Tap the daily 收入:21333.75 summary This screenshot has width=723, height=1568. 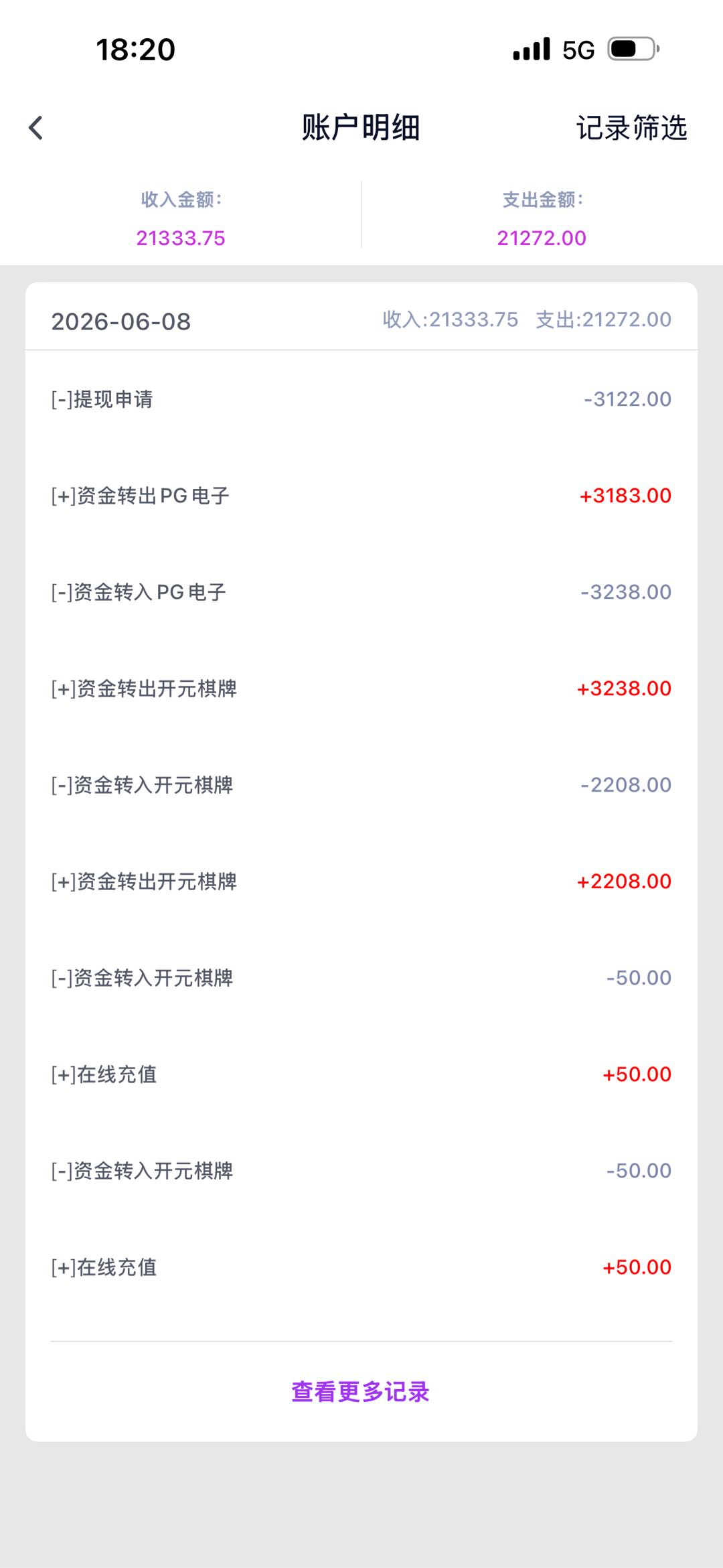pos(451,319)
